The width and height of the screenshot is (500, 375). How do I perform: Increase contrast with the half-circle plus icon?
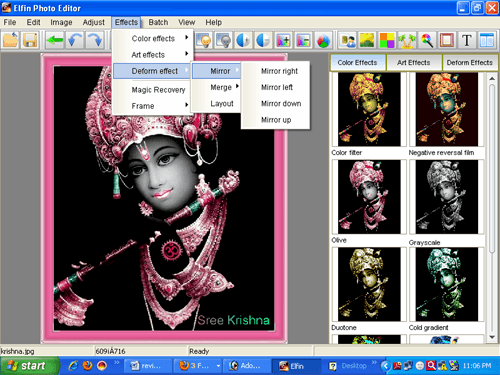pyautogui.click(x=243, y=41)
